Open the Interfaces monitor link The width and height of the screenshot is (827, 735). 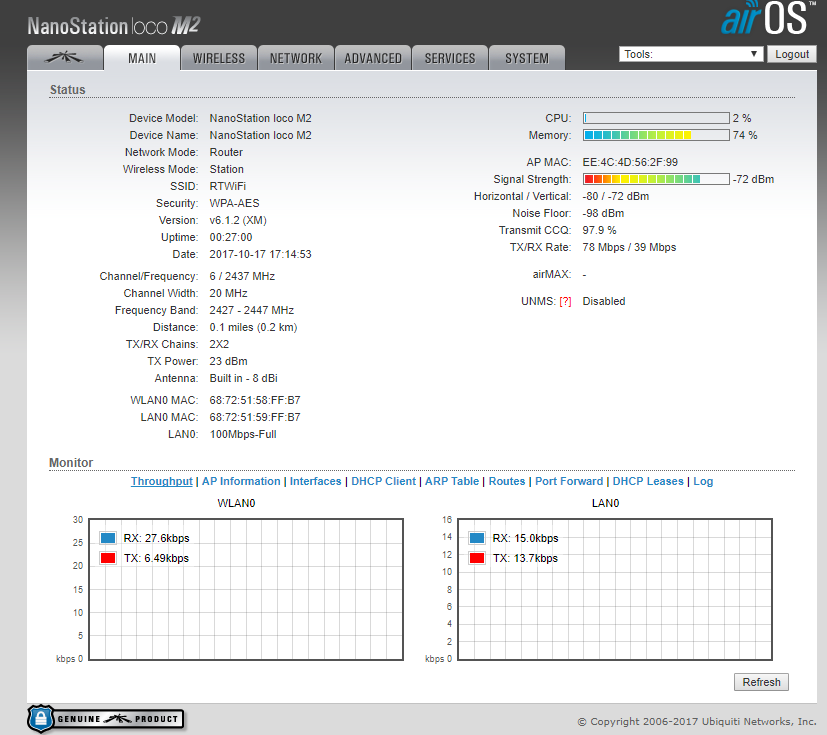[x=315, y=481]
